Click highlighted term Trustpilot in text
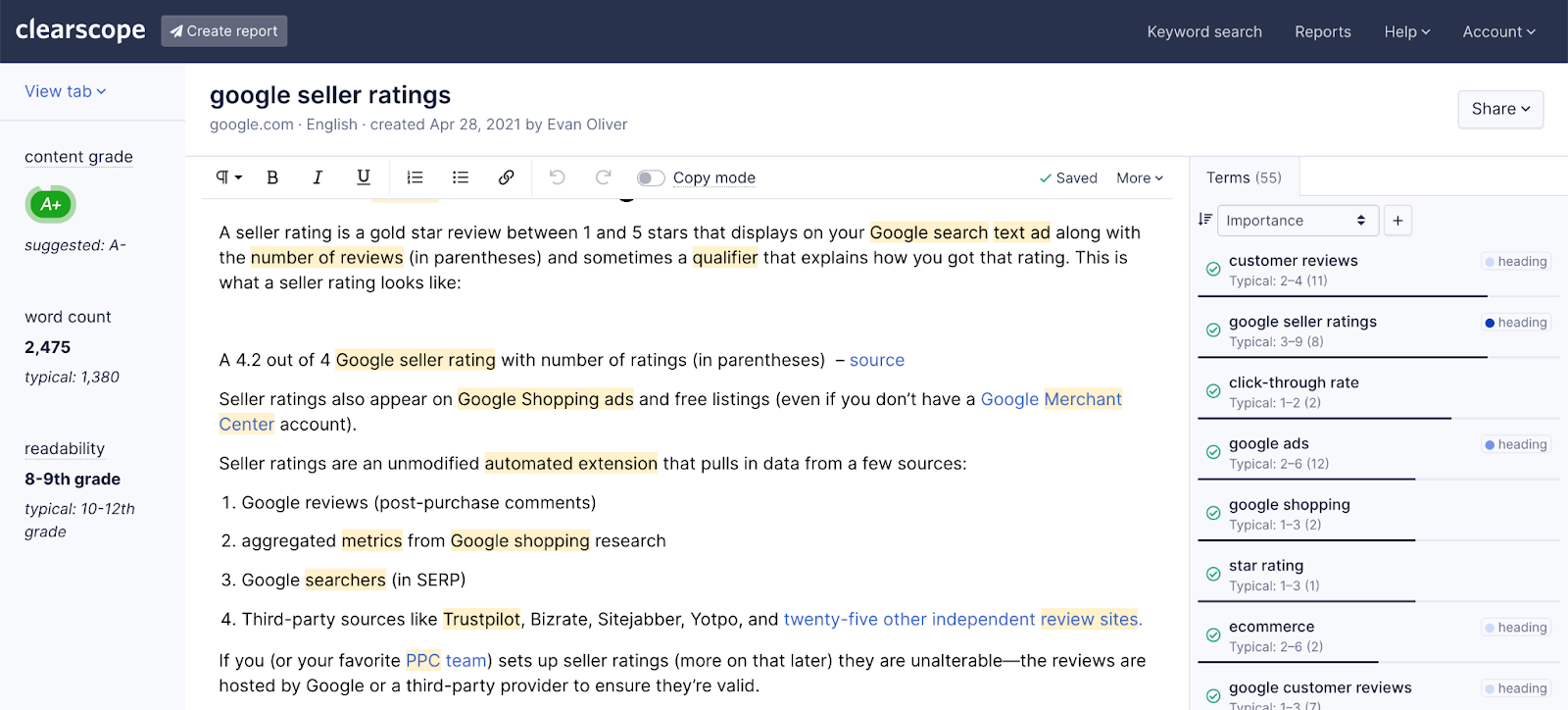1568x710 pixels. point(482,620)
